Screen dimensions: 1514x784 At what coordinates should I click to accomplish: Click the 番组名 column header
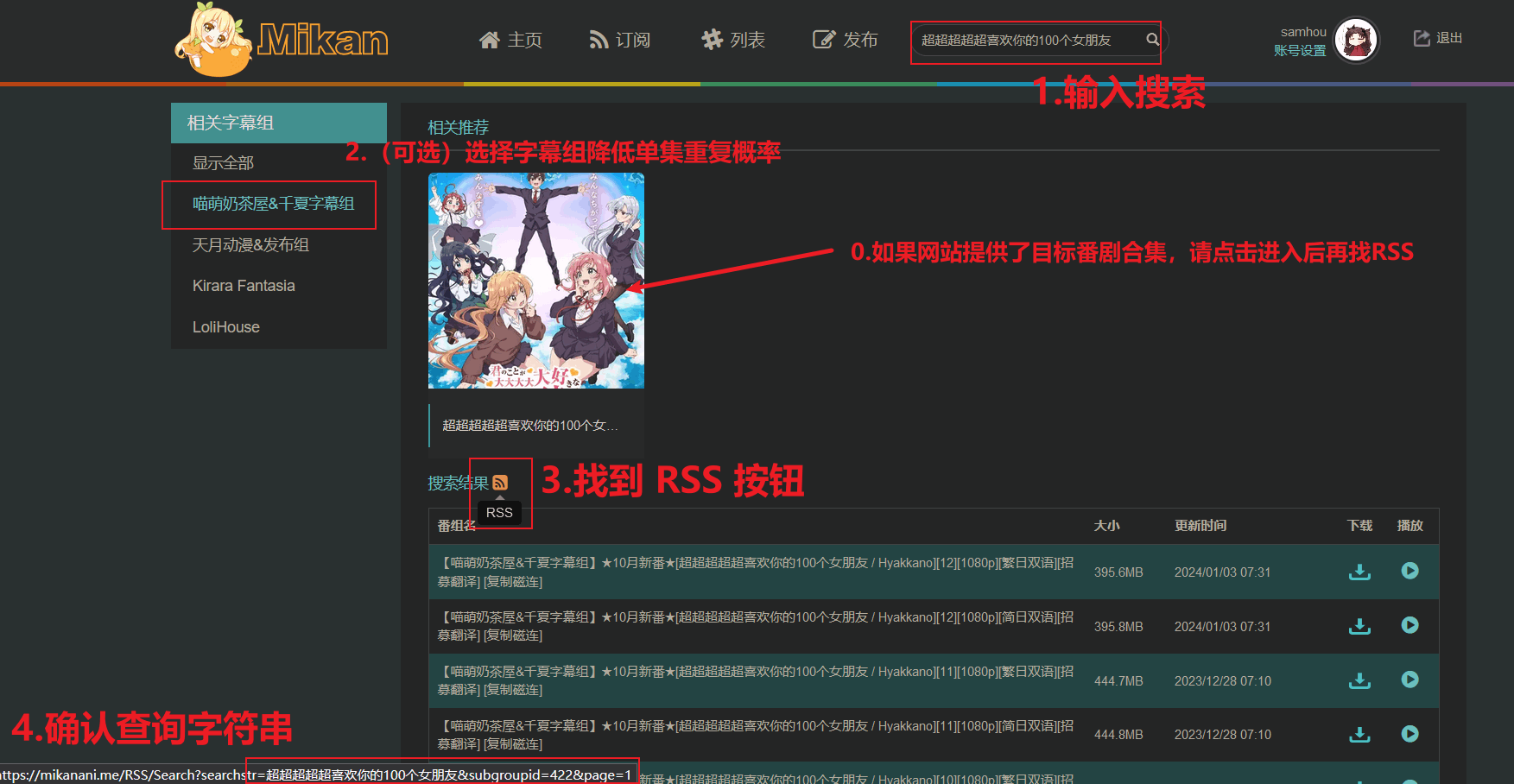456,526
